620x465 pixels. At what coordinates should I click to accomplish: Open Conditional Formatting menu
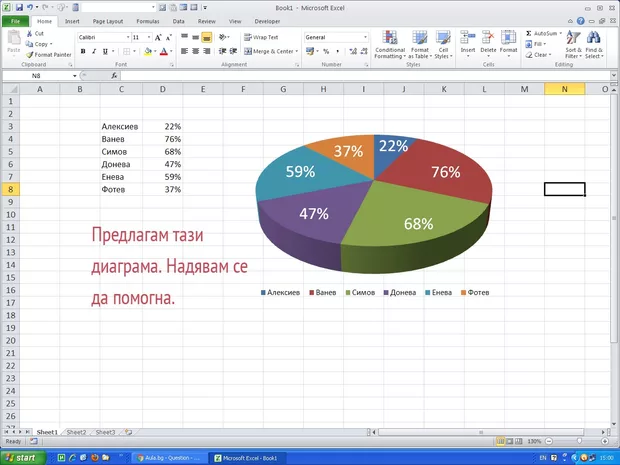[x=390, y=44]
